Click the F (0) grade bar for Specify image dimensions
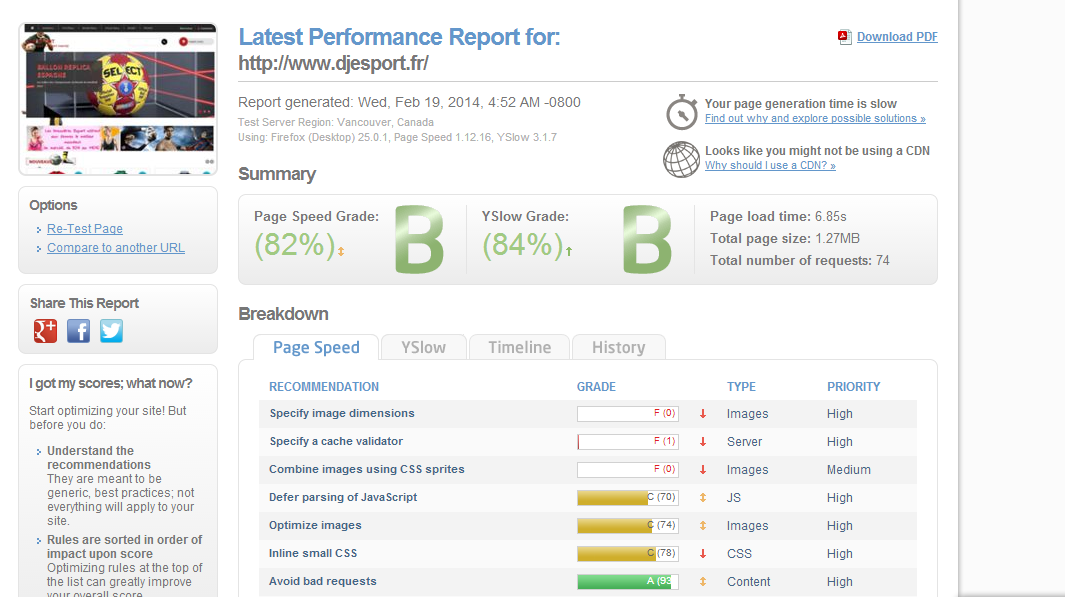 click(628, 414)
